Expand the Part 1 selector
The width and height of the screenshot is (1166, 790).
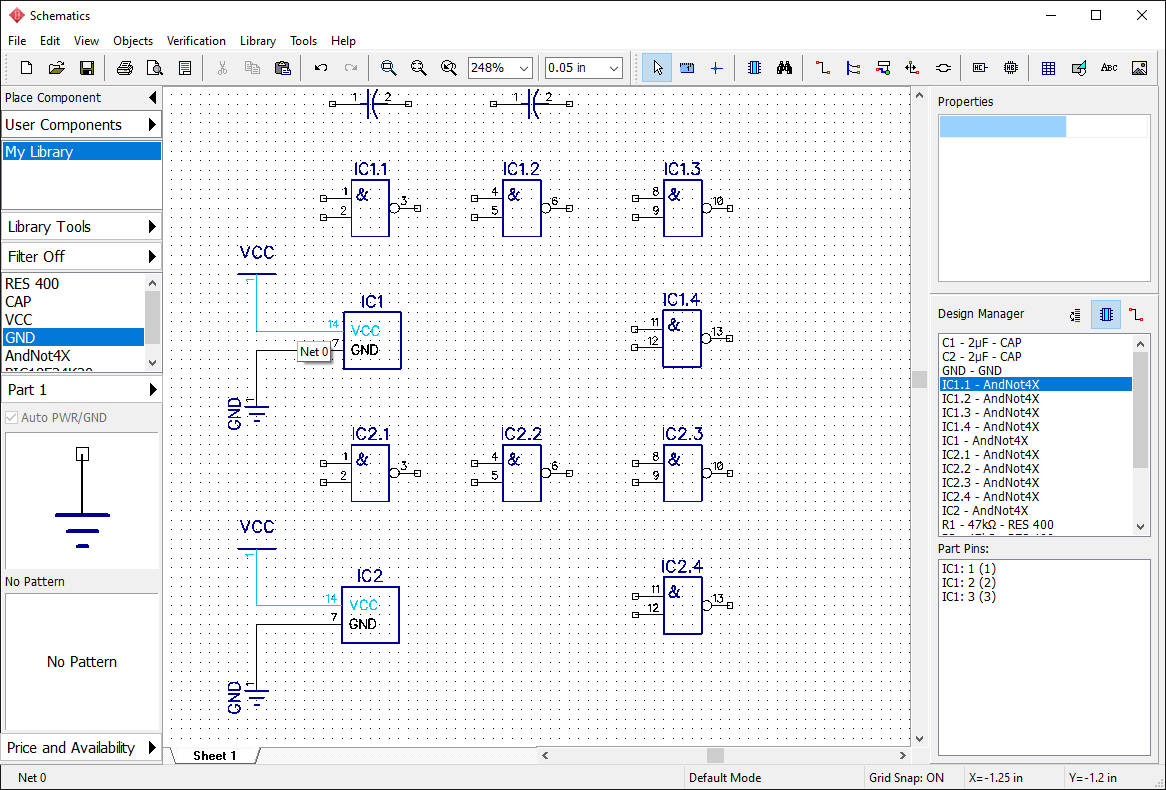81,389
